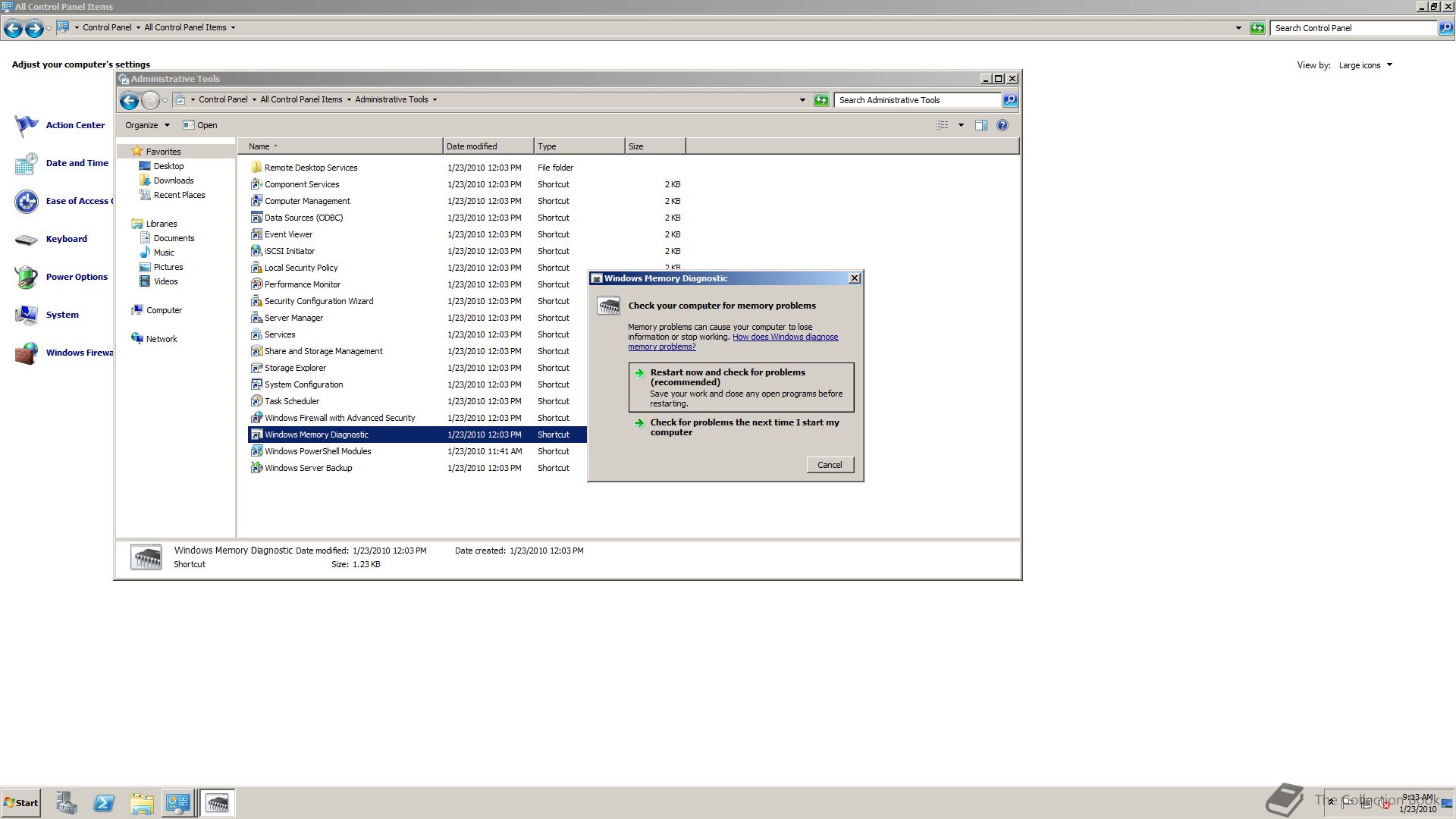1456x819 pixels.
Task: Select Libraries in the navigation pane
Action: [x=161, y=224]
